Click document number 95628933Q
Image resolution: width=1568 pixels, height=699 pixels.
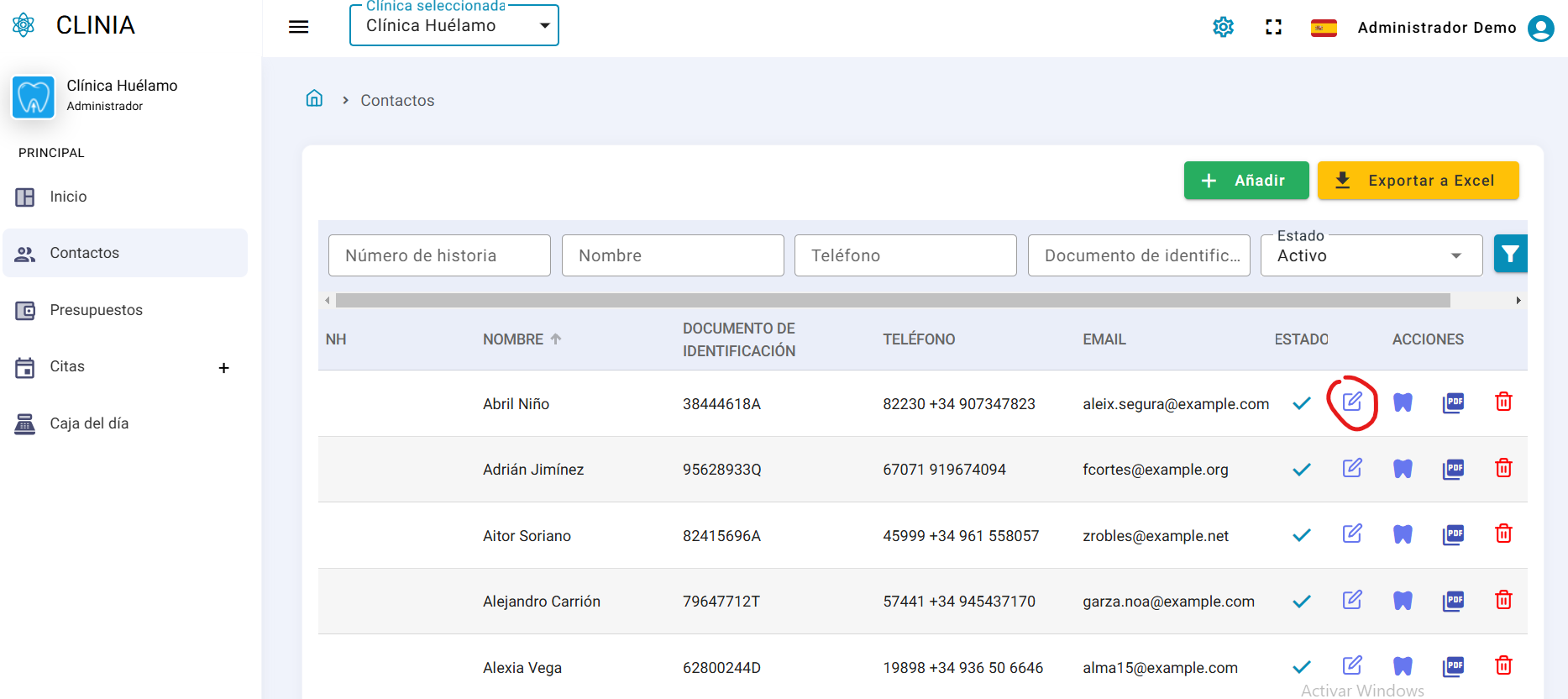(721, 470)
